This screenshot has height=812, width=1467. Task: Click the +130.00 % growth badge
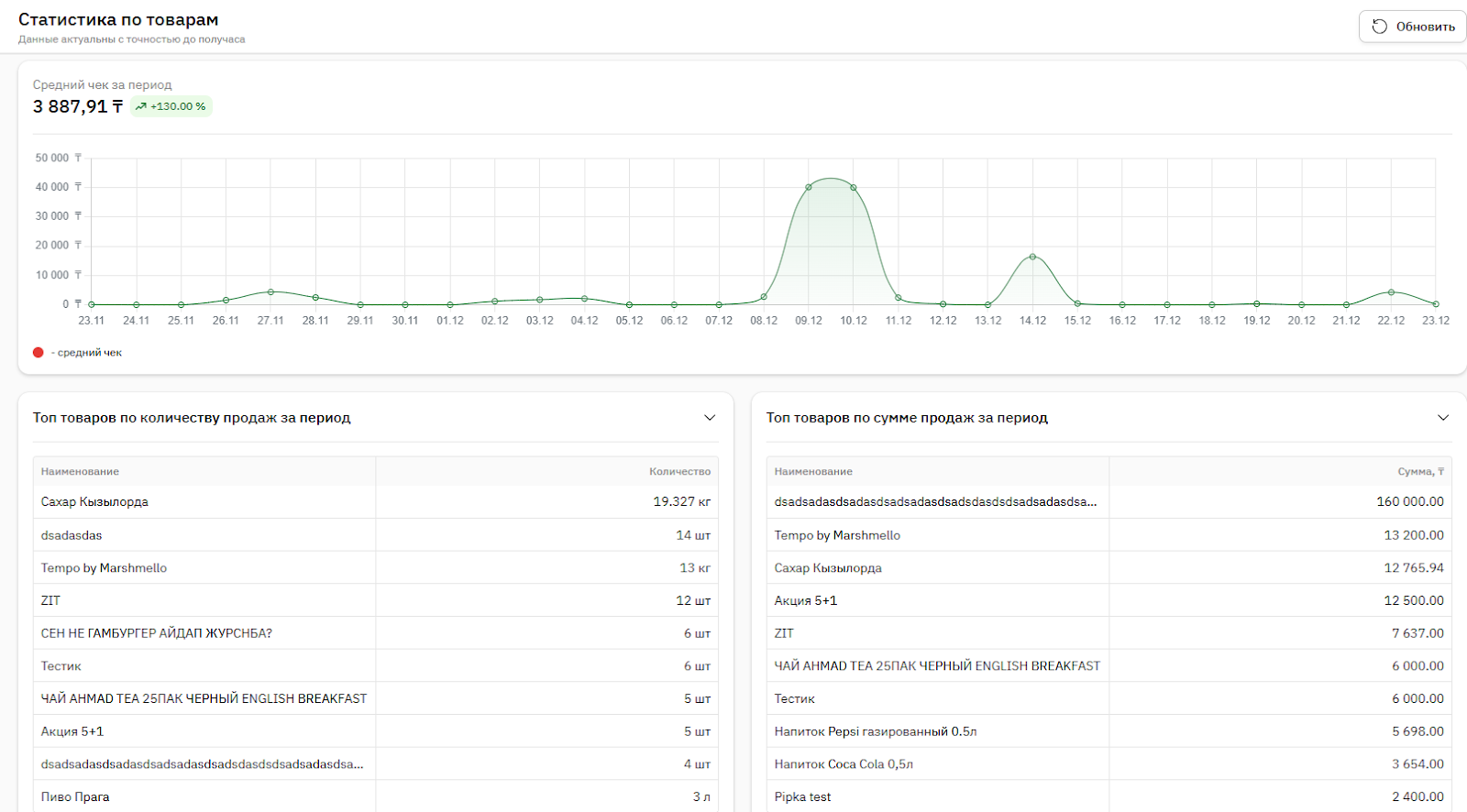[171, 106]
